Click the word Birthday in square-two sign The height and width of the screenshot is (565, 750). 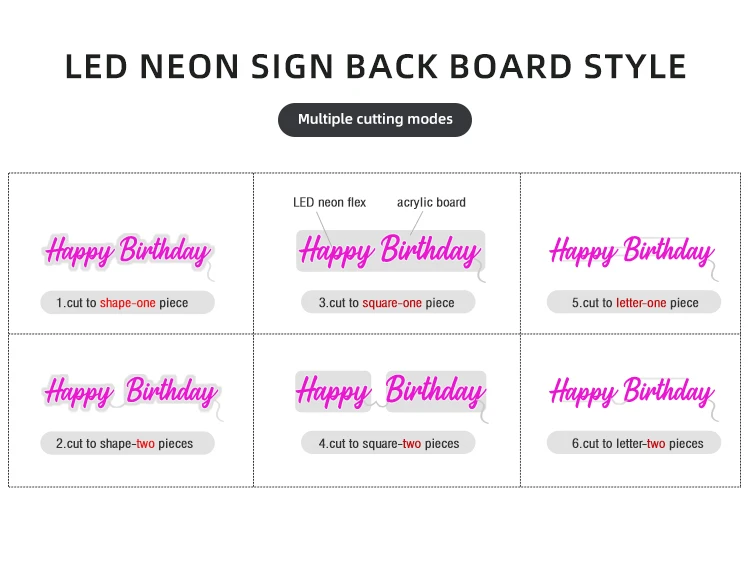[x=436, y=391]
